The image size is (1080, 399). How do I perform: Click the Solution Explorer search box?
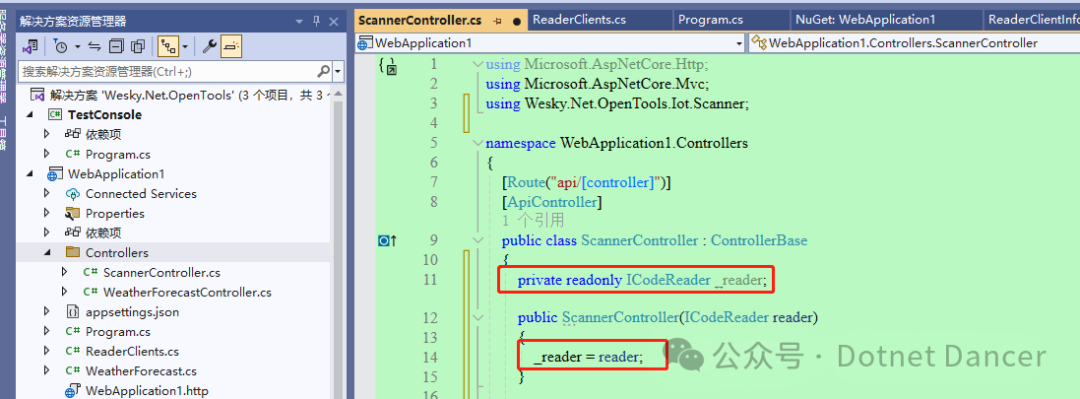click(x=169, y=71)
